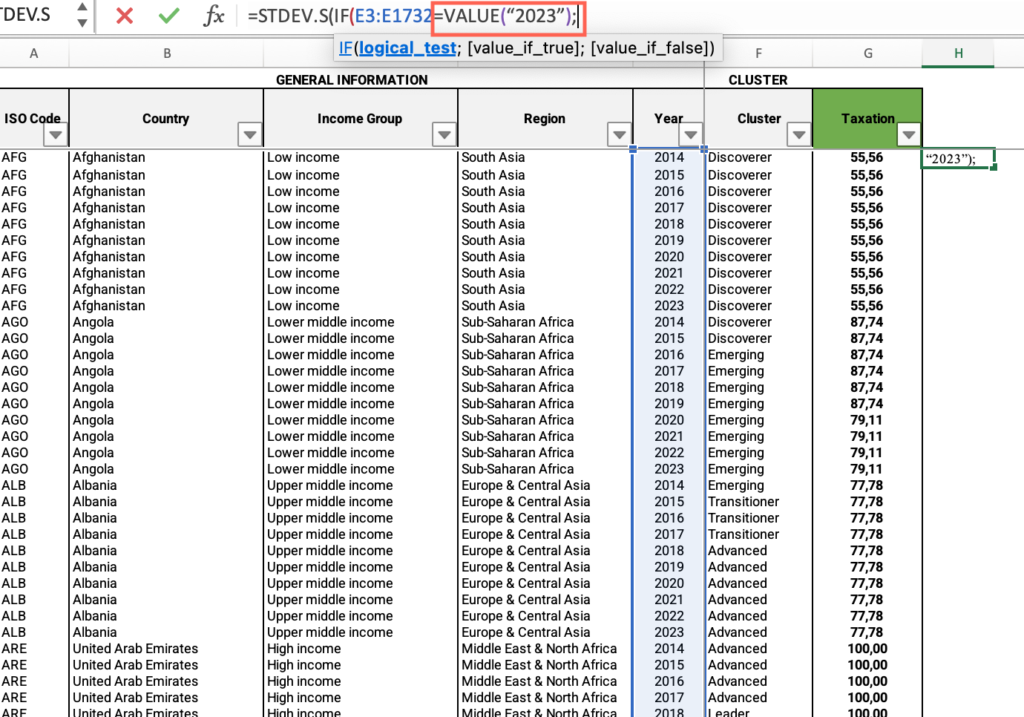This screenshot has height=717, width=1024.
Task: Select Angola cell in the 2014 row
Action: 166,322
